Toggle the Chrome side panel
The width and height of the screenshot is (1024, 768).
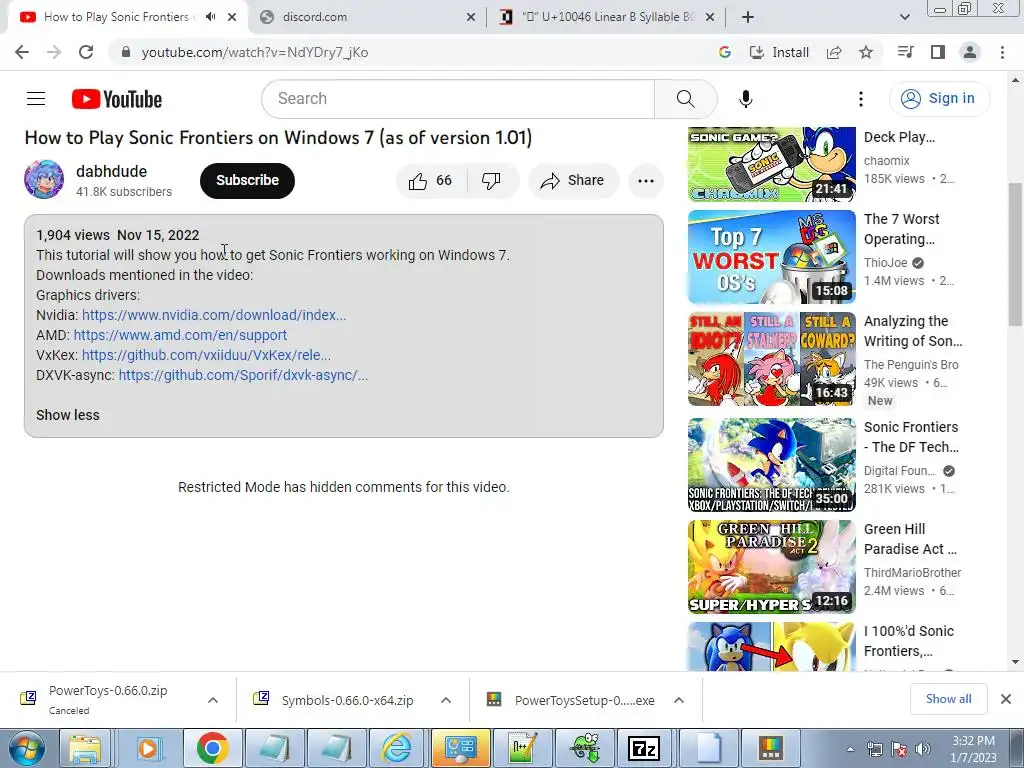938,52
